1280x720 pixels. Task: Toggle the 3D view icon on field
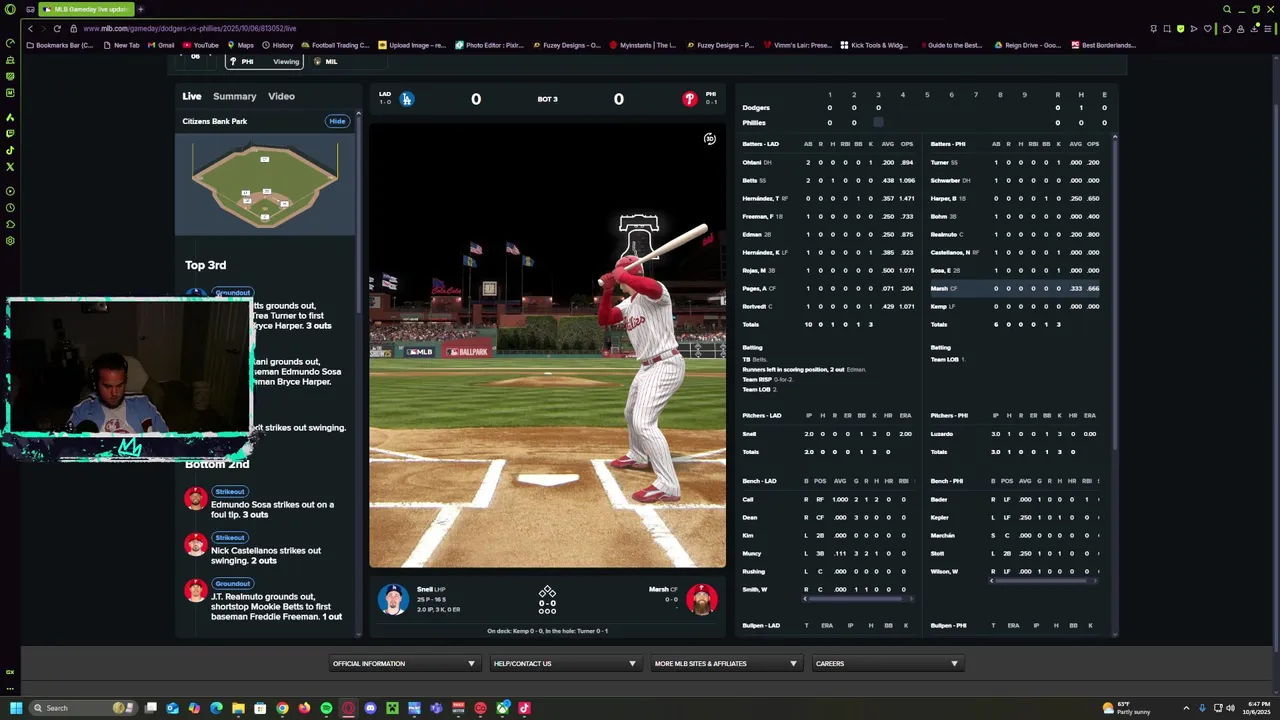pyautogui.click(x=710, y=139)
